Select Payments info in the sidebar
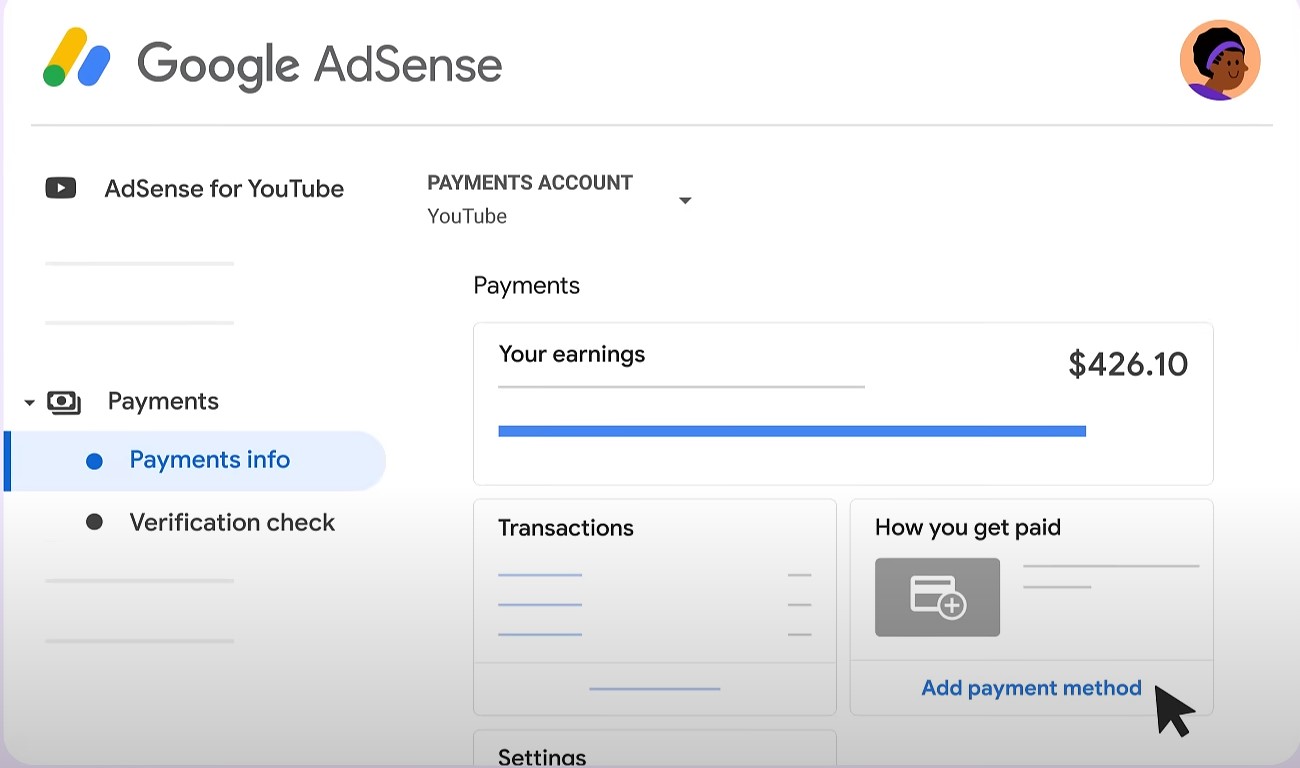Image resolution: width=1300 pixels, height=768 pixels. [195, 460]
